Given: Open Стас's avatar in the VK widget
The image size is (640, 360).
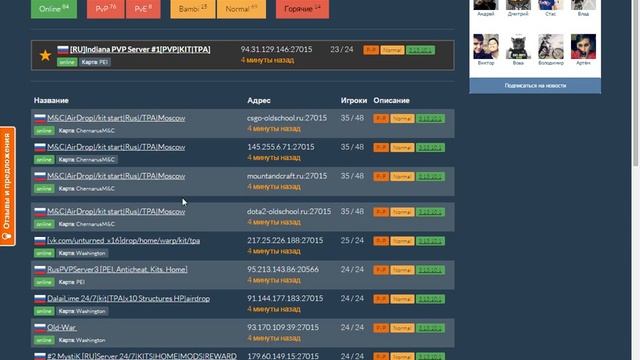Looking at the screenshot, I should (x=551, y=5).
